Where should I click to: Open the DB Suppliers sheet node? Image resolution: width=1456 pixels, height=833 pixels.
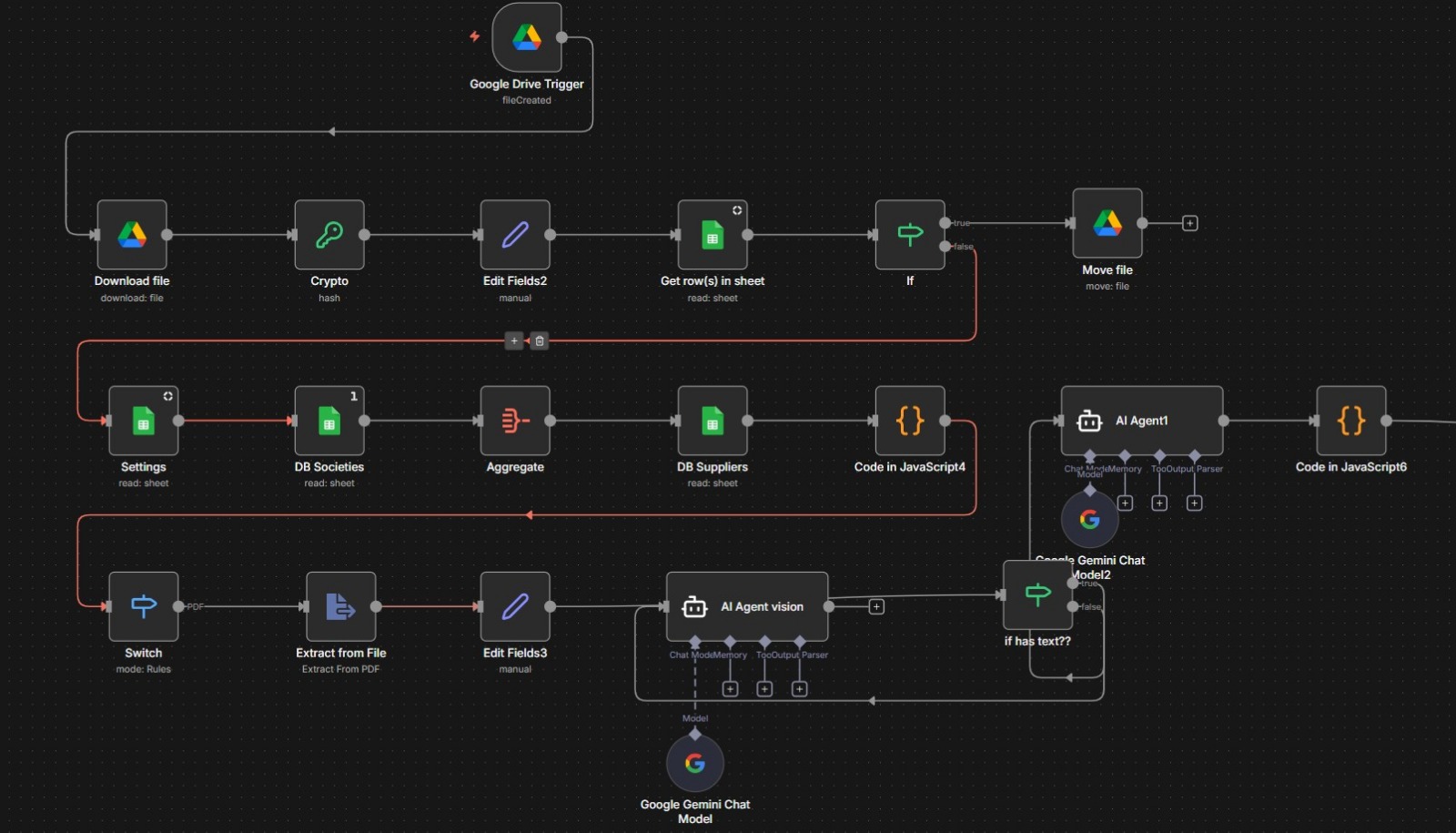pos(713,421)
